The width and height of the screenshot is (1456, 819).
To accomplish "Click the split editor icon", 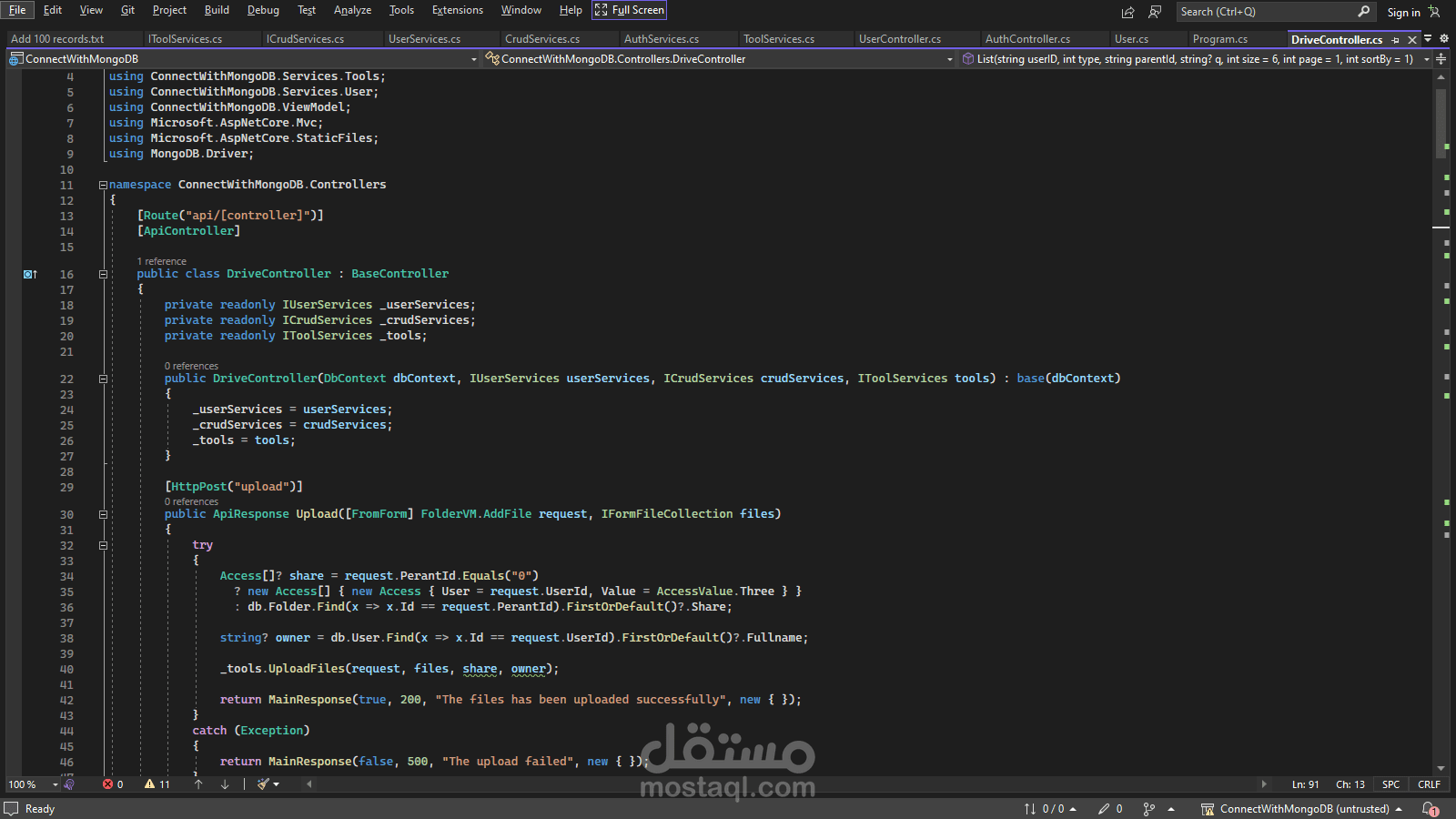I will click(1441, 59).
